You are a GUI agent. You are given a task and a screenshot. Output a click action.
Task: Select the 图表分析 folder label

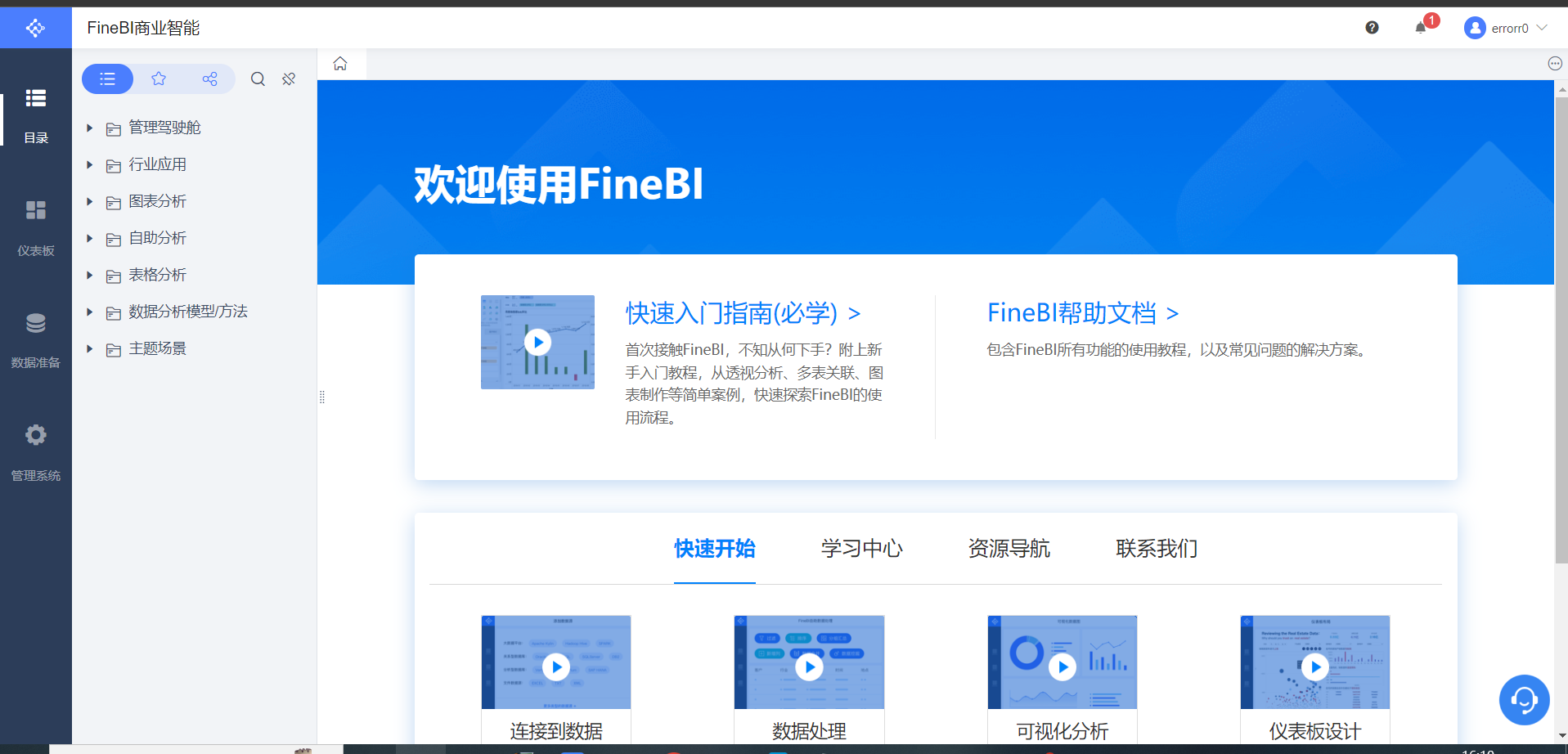point(158,201)
